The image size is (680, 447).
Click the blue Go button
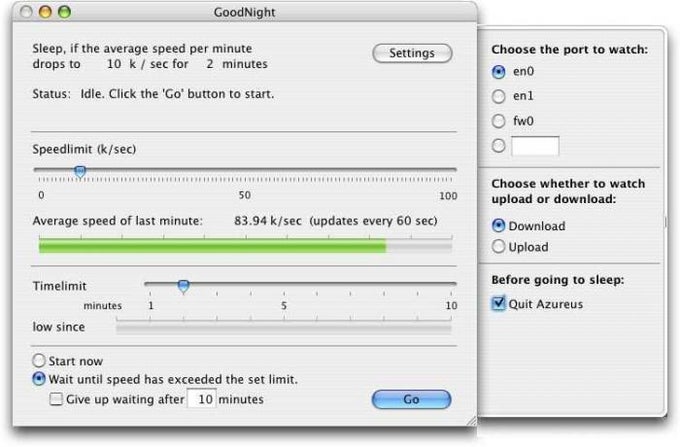click(411, 399)
